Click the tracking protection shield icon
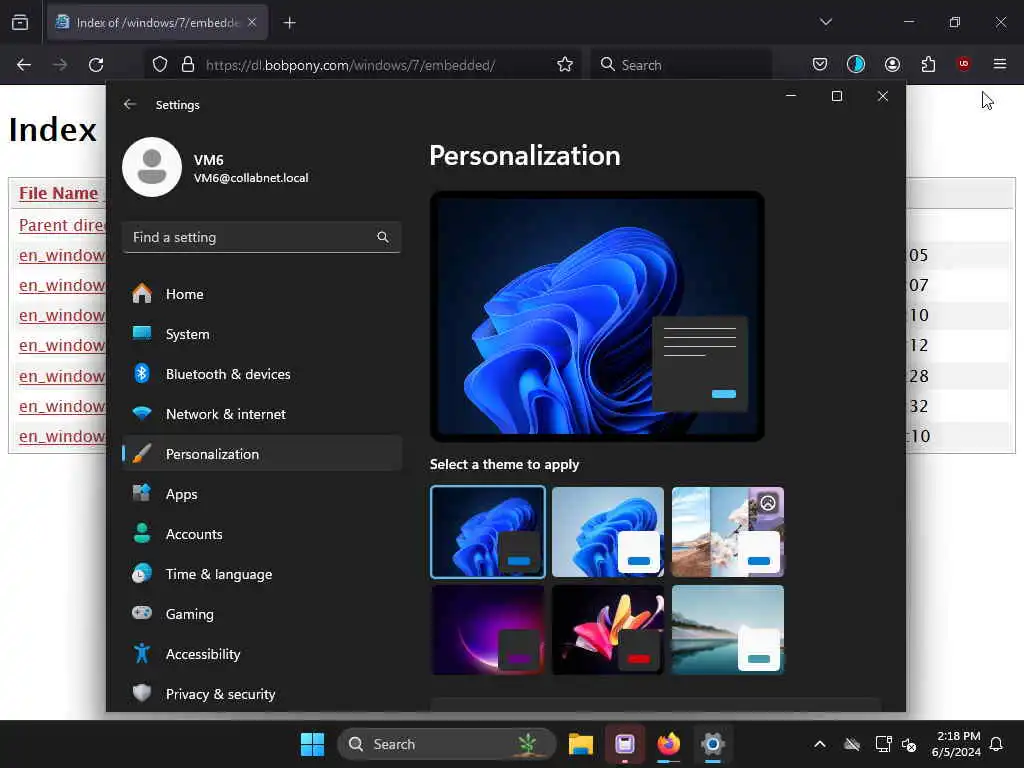1024x768 pixels. pos(160,64)
